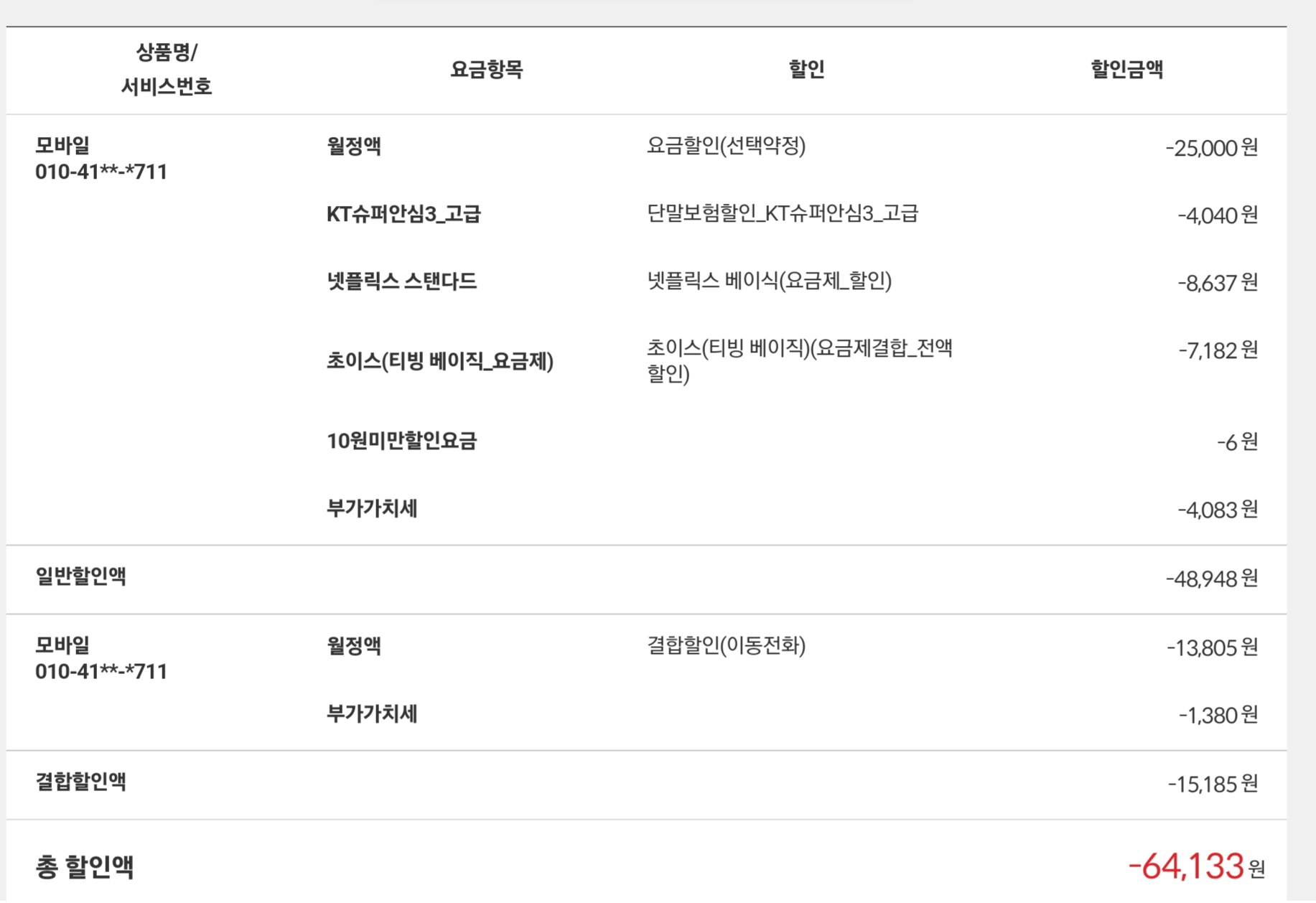Click 넷플릭스 베이식(요금제_할인) discount text
1316x903 pixels.
[769, 281]
